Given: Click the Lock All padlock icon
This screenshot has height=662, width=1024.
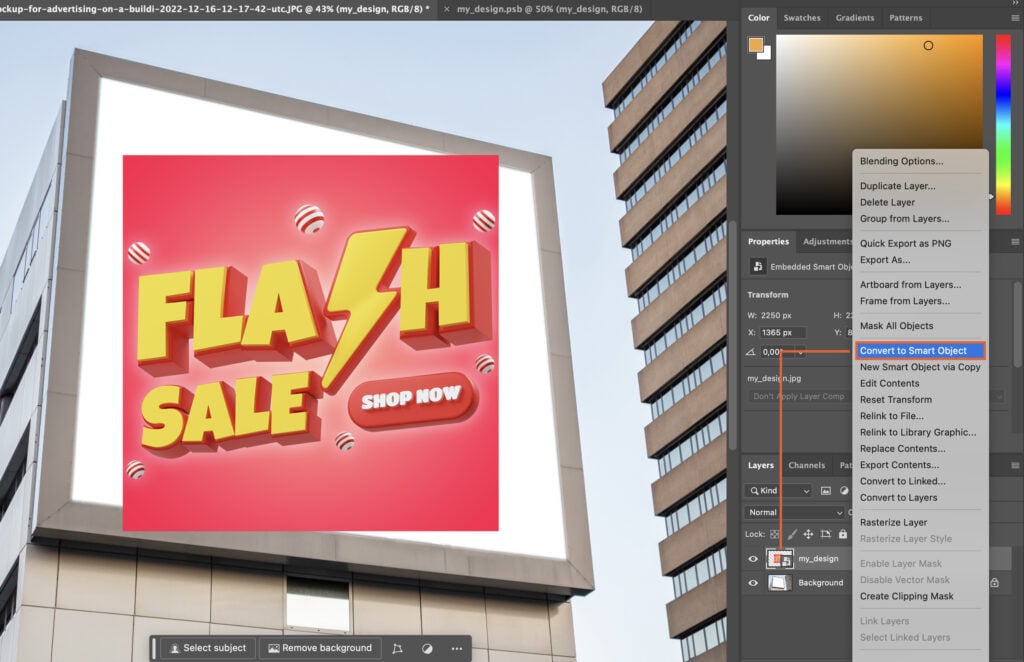Looking at the screenshot, I should (x=843, y=535).
